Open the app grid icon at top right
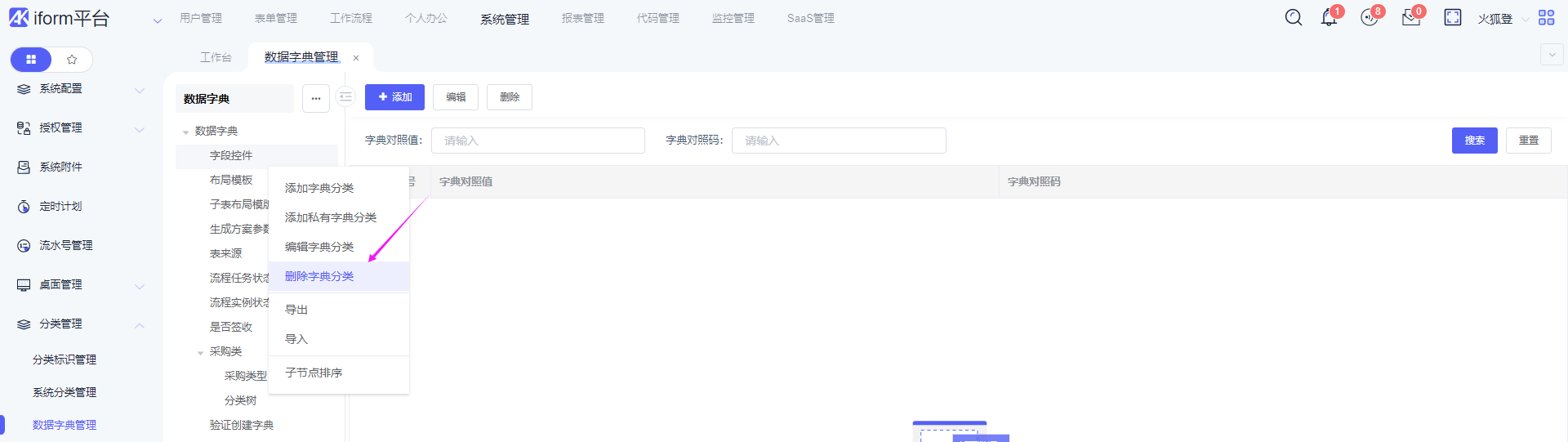 1546,18
